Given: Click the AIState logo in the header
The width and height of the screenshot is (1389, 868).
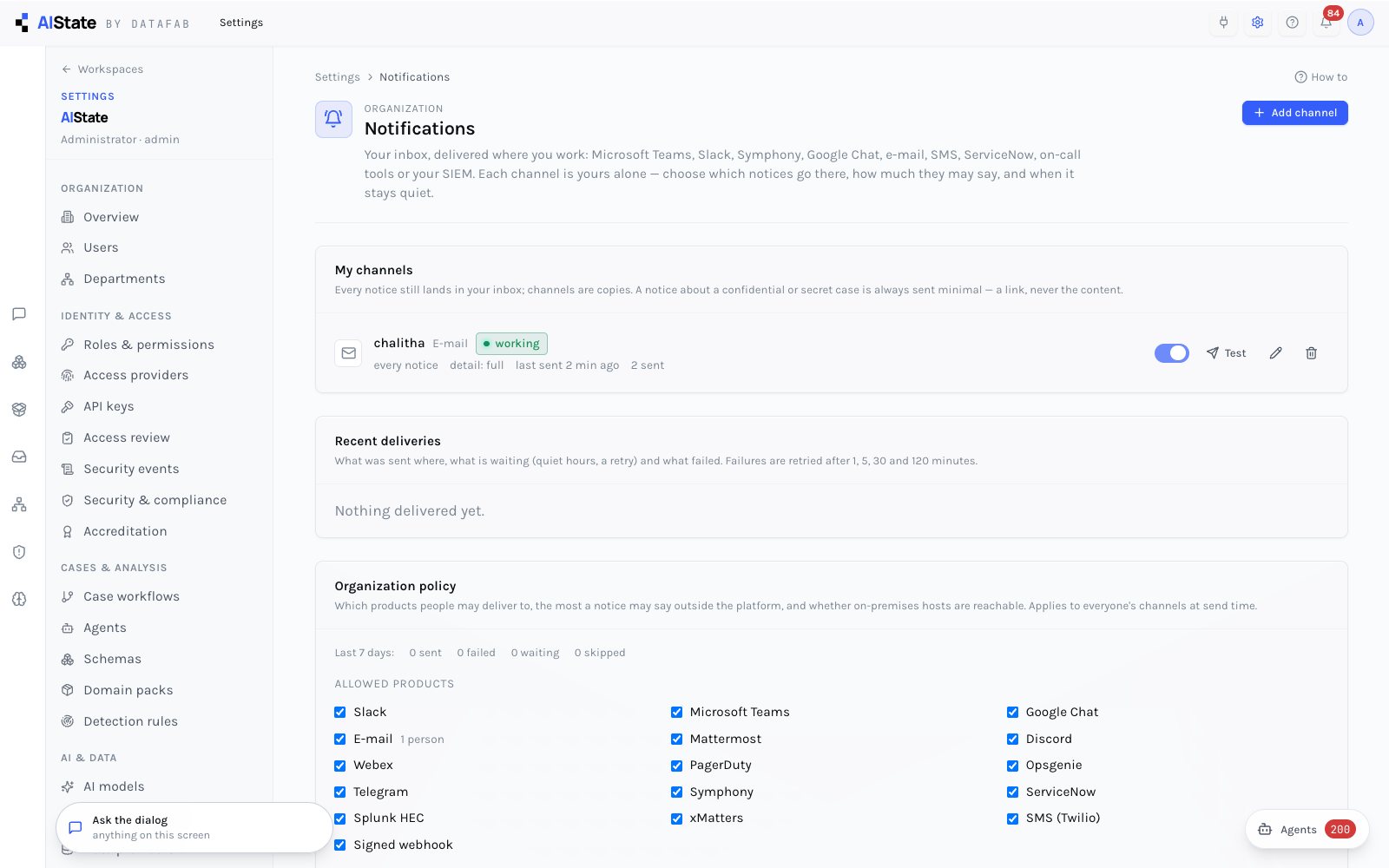Looking at the screenshot, I should (x=56, y=23).
